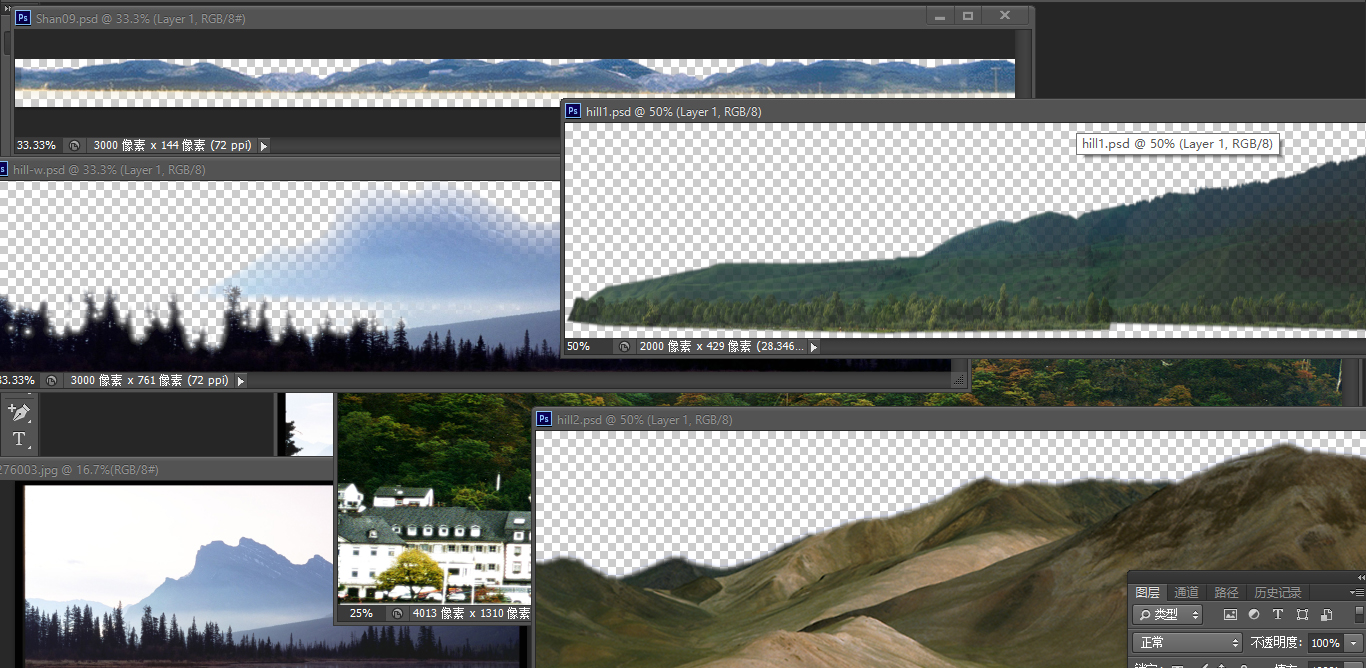Click hill-w.psd zoom field 33.33%
The width and height of the screenshot is (1366, 668).
[18, 381]
